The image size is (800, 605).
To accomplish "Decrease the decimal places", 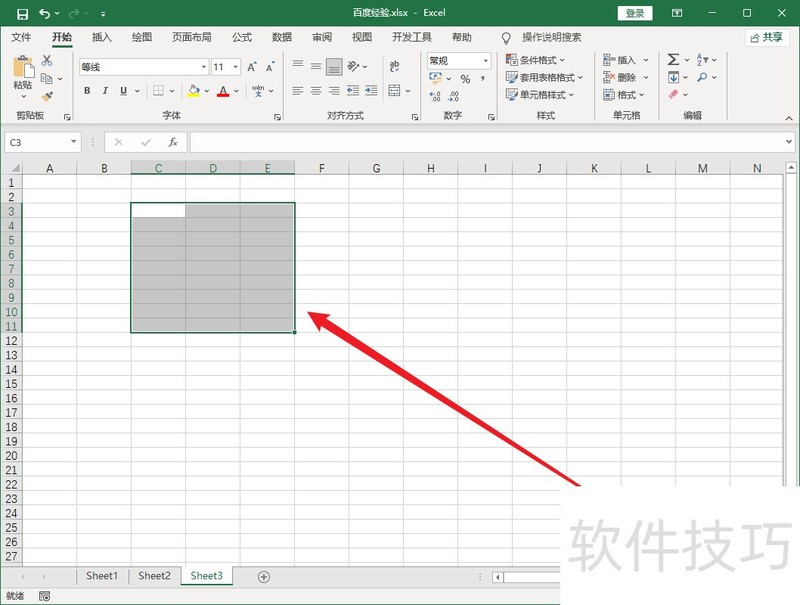I will (454, 96).
